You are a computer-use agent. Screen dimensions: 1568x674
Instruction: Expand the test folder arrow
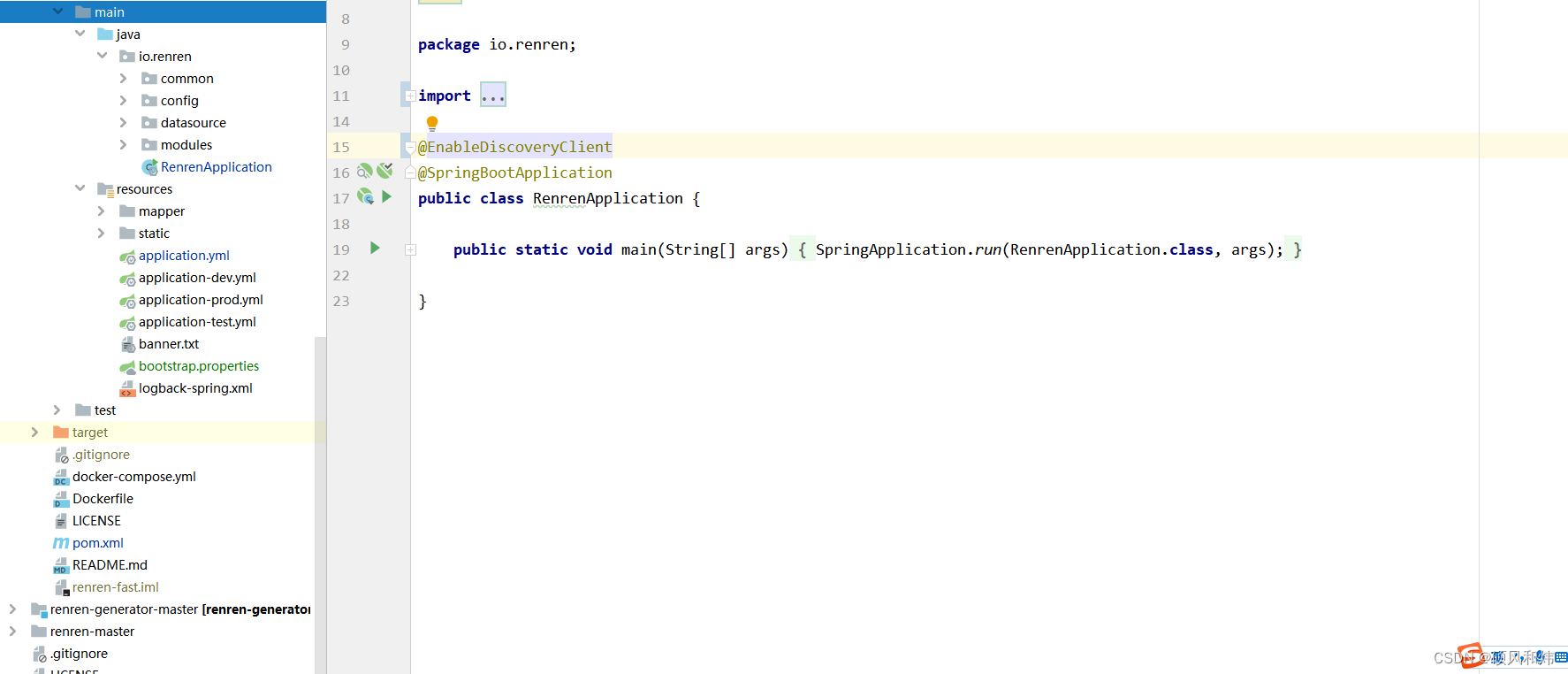tap(57, 410)
